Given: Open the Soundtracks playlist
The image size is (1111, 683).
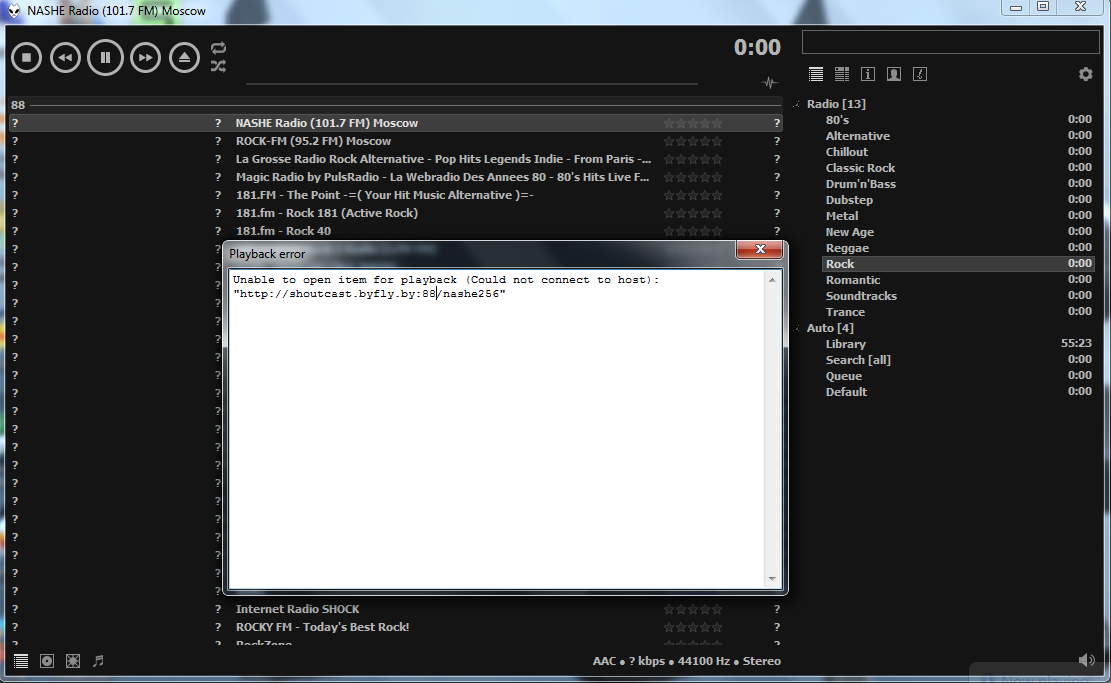Looking at the screenshot, I should coord(958,296).
